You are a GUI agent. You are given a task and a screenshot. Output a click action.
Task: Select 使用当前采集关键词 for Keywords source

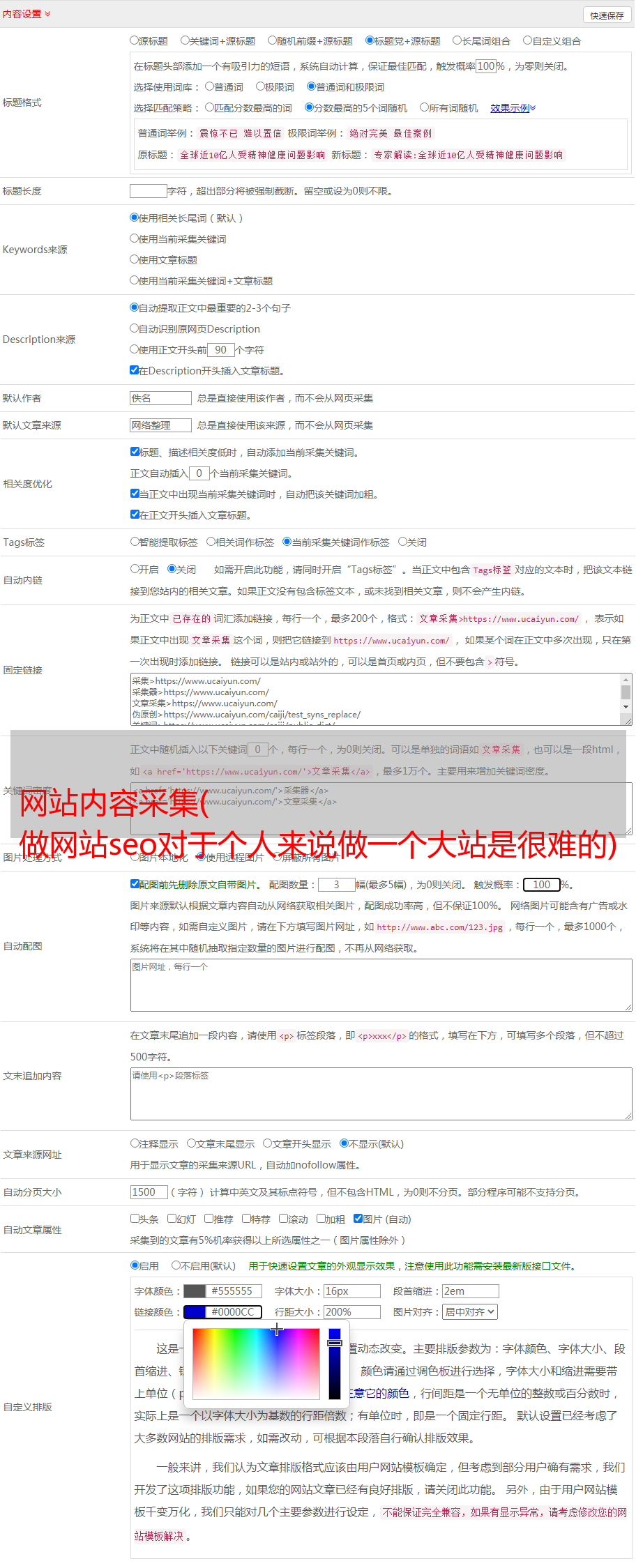pos(135,238)
